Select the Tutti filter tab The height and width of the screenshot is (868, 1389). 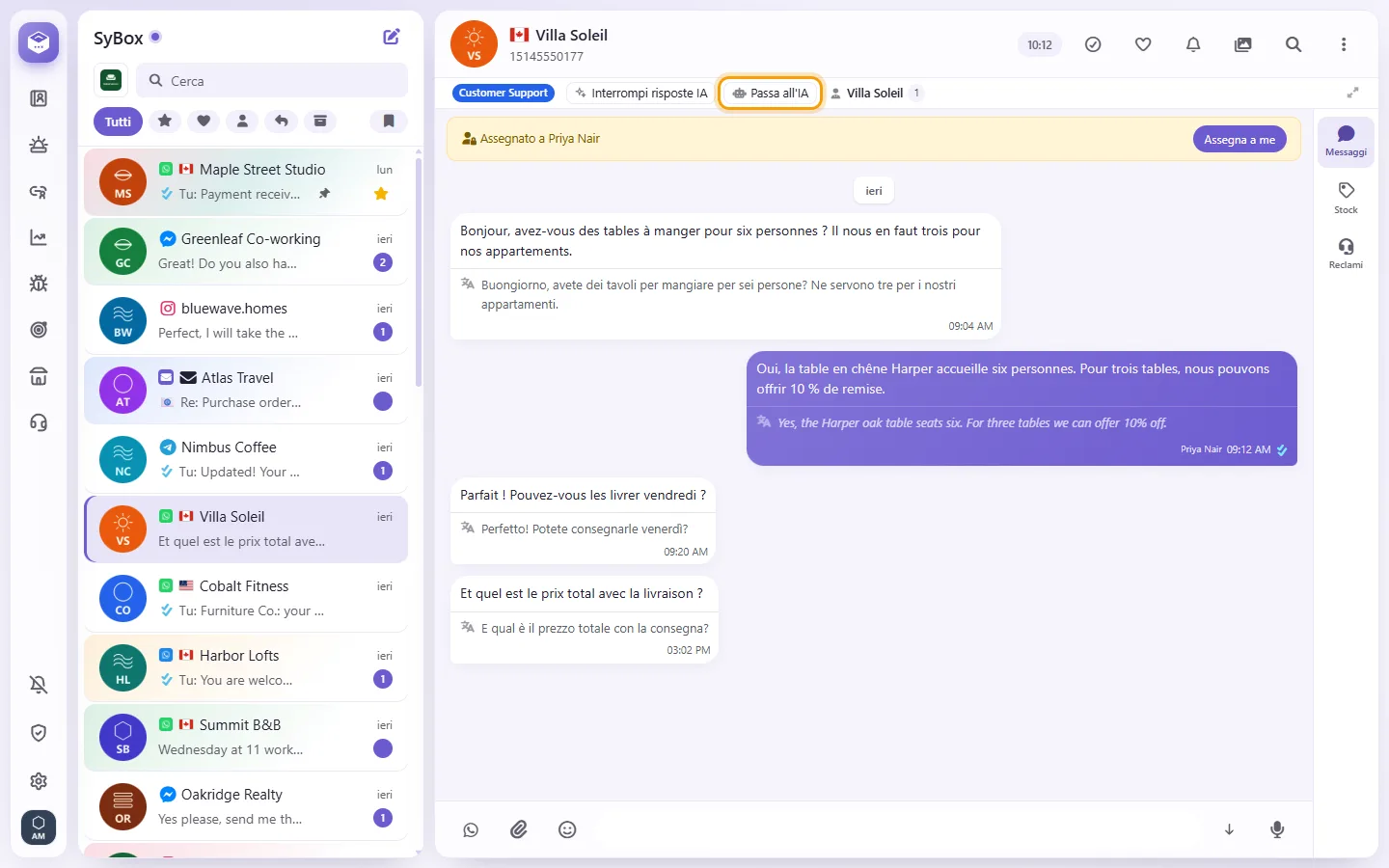[x=118, y=122]
